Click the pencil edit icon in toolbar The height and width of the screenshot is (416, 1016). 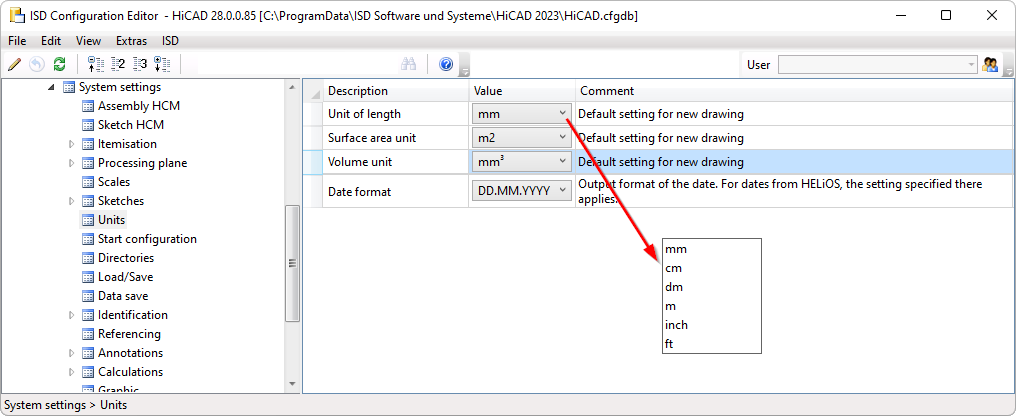click(14, 64)
